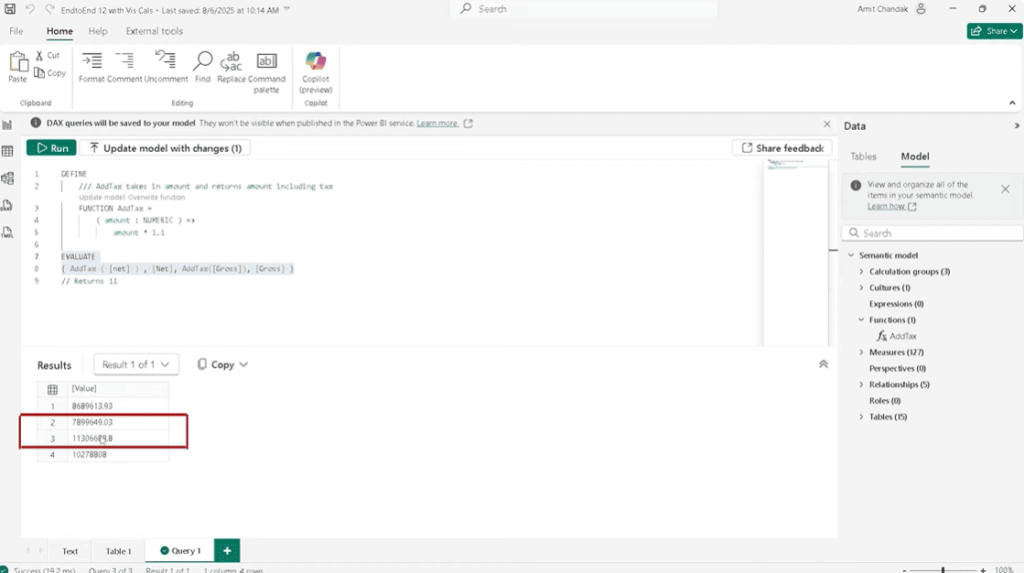Switch to Model view in left sidebar
The height and width of the screenshot is (573, 1024).
point(7,178)
